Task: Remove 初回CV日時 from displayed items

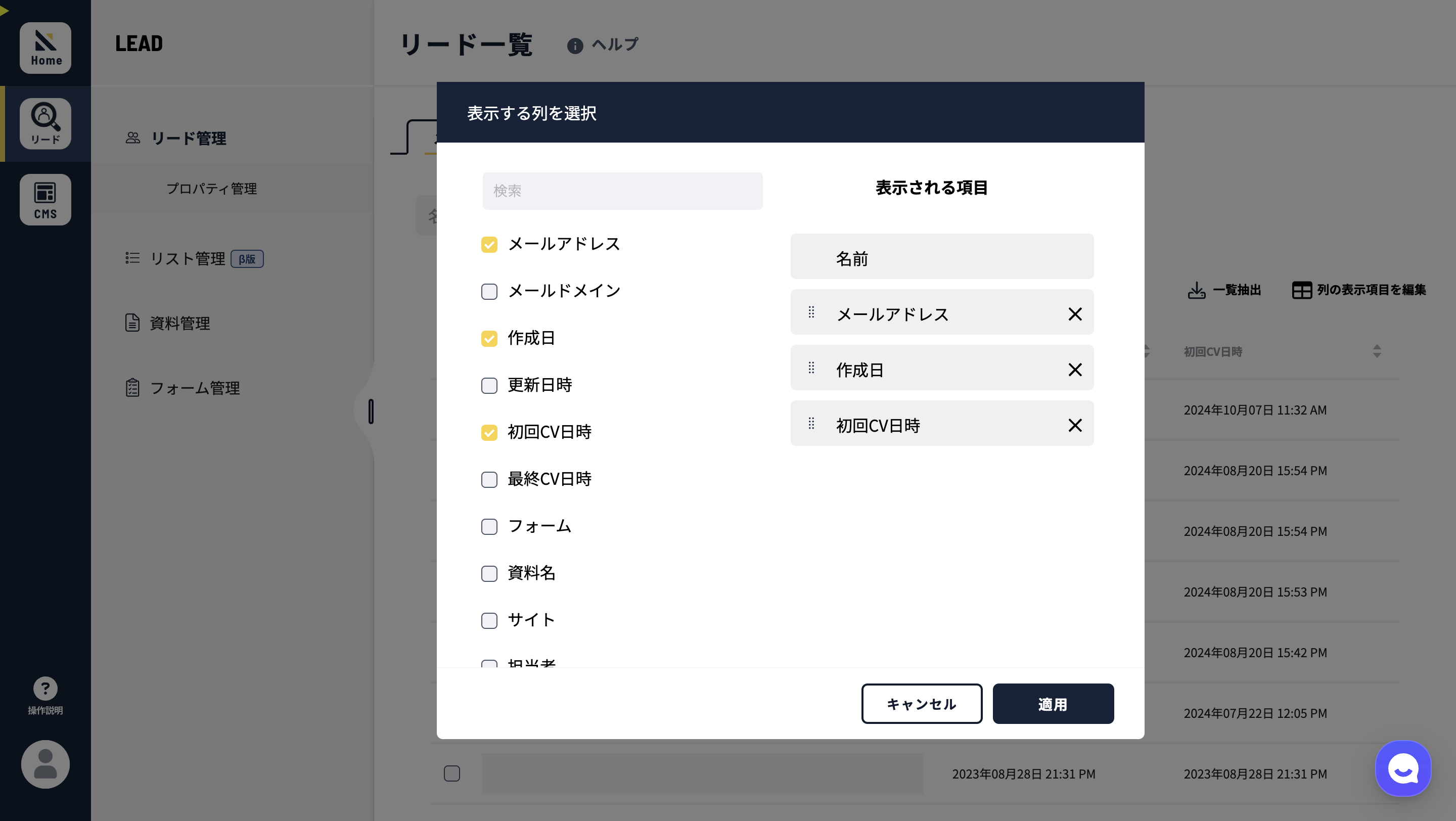Action: (x=1075, y=425)
